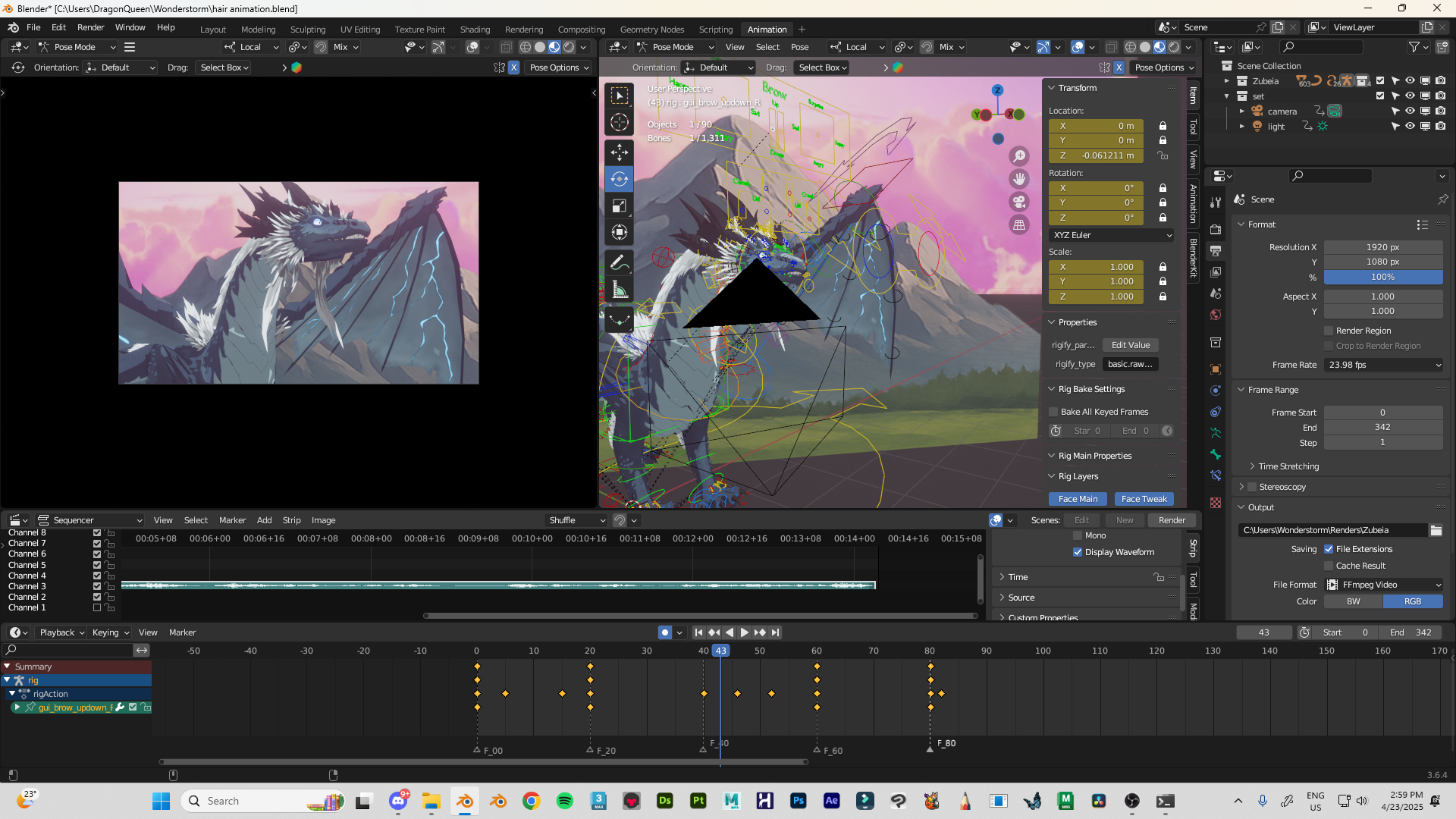The height and width of the screenshot is (819, 1456).
Task: Open Bone properties tab icon
Action: tap(1216, 454)
